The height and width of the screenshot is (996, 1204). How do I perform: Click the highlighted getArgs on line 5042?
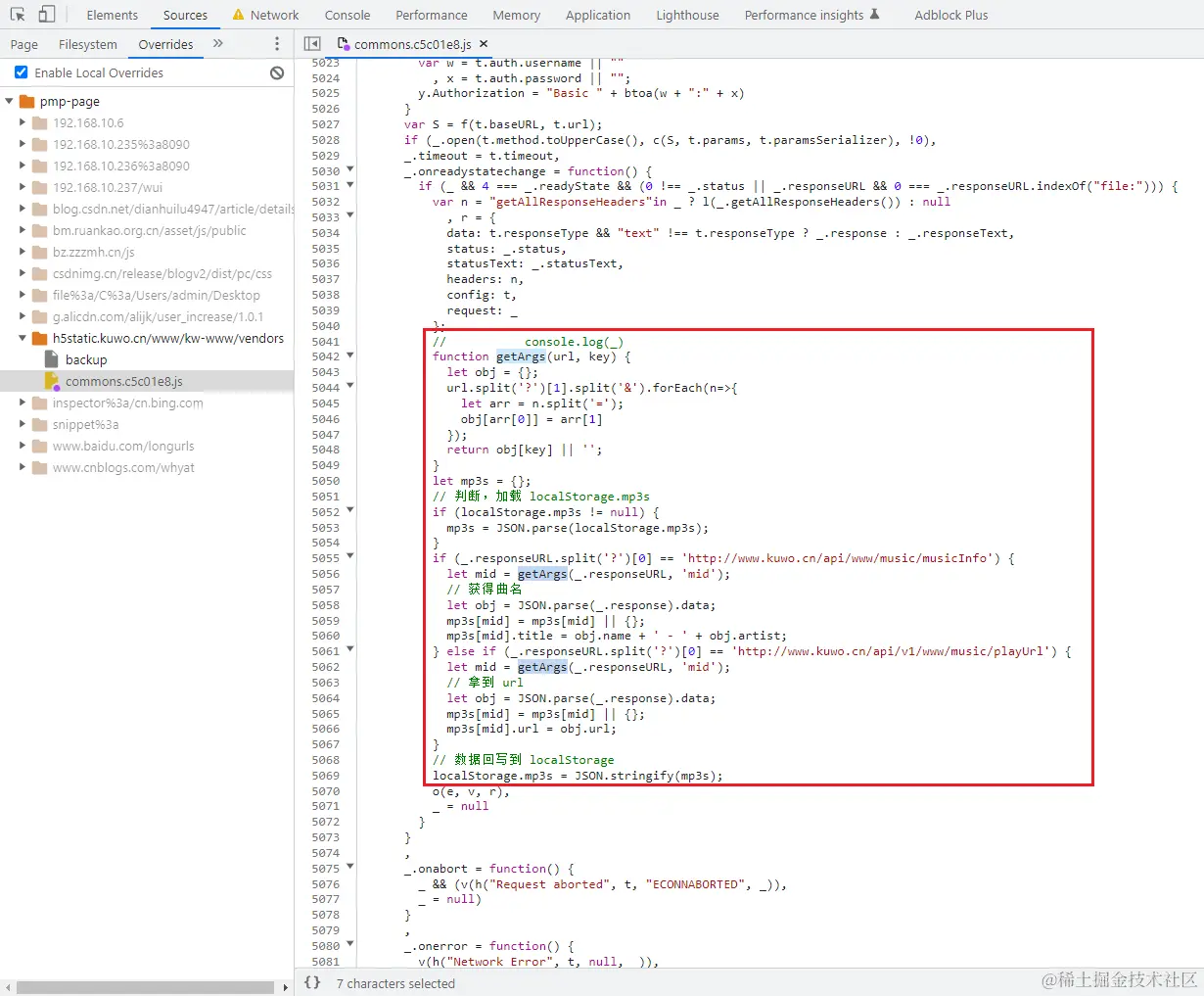pyautogui.click(x=521, y=356)
